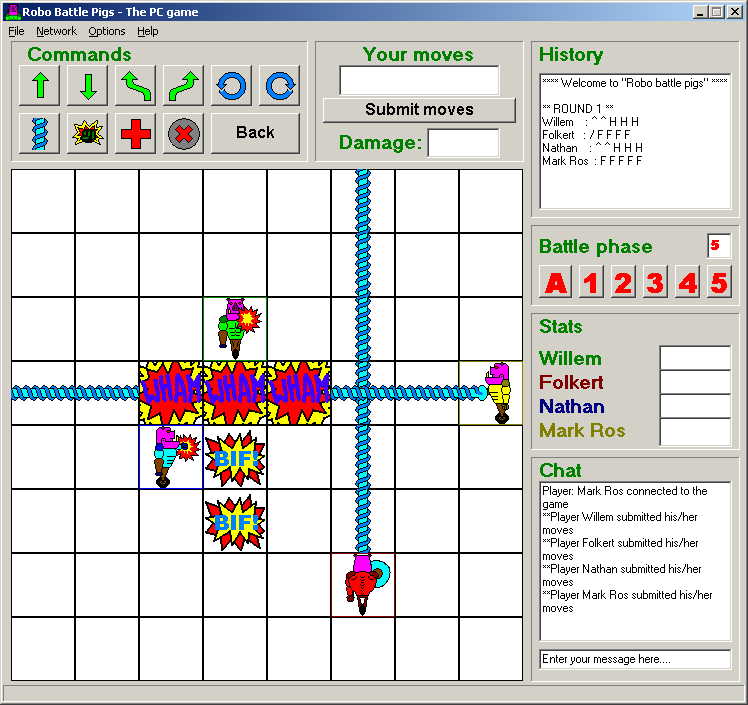The width and height of the screenshot is (748, 705).
Task: Click the Folkert player name in Stats
Action: pos(571,383)
